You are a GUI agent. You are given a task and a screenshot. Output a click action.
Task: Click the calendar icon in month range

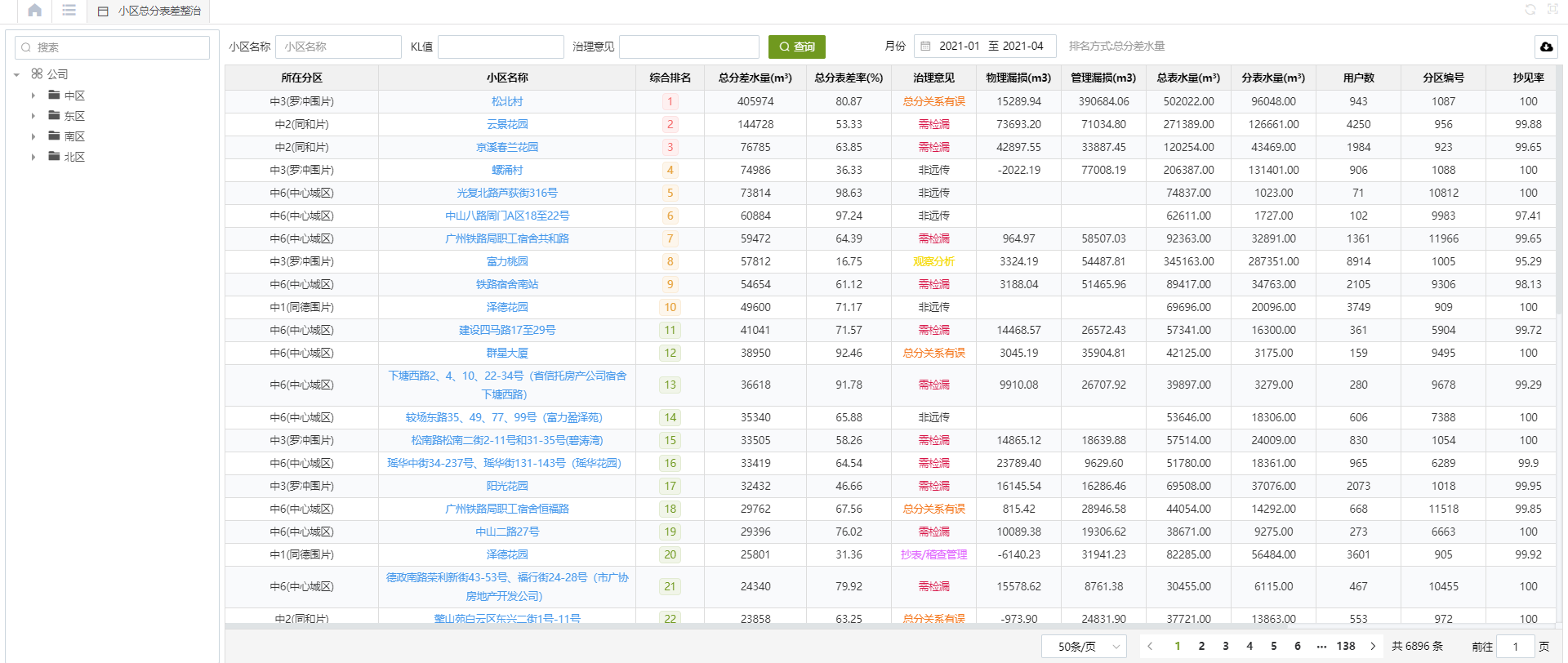point(925,47)
